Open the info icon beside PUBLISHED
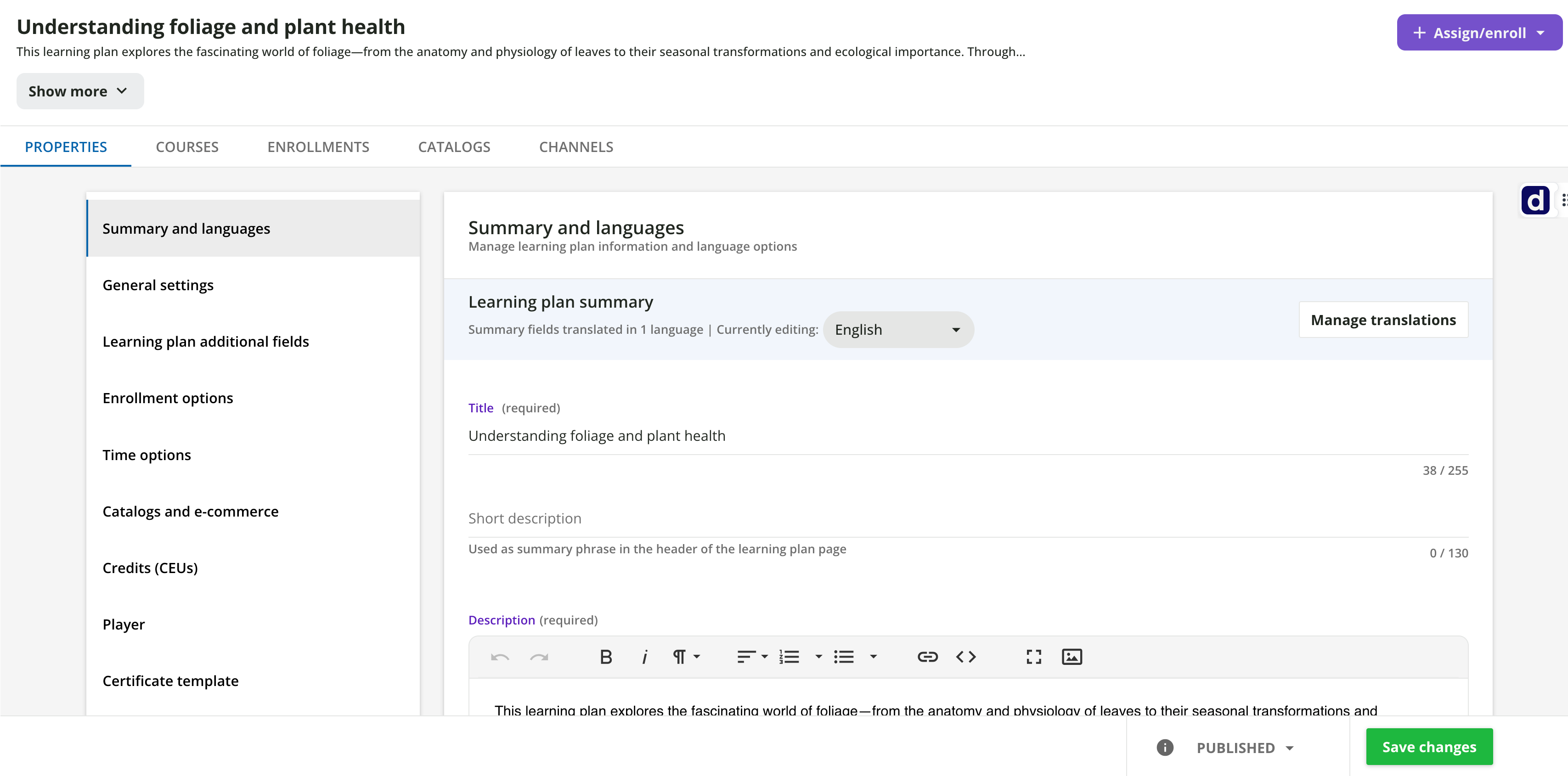The width and height of the screenshot is (1568, 776). pyautogui.click(x=1164, y=748)
